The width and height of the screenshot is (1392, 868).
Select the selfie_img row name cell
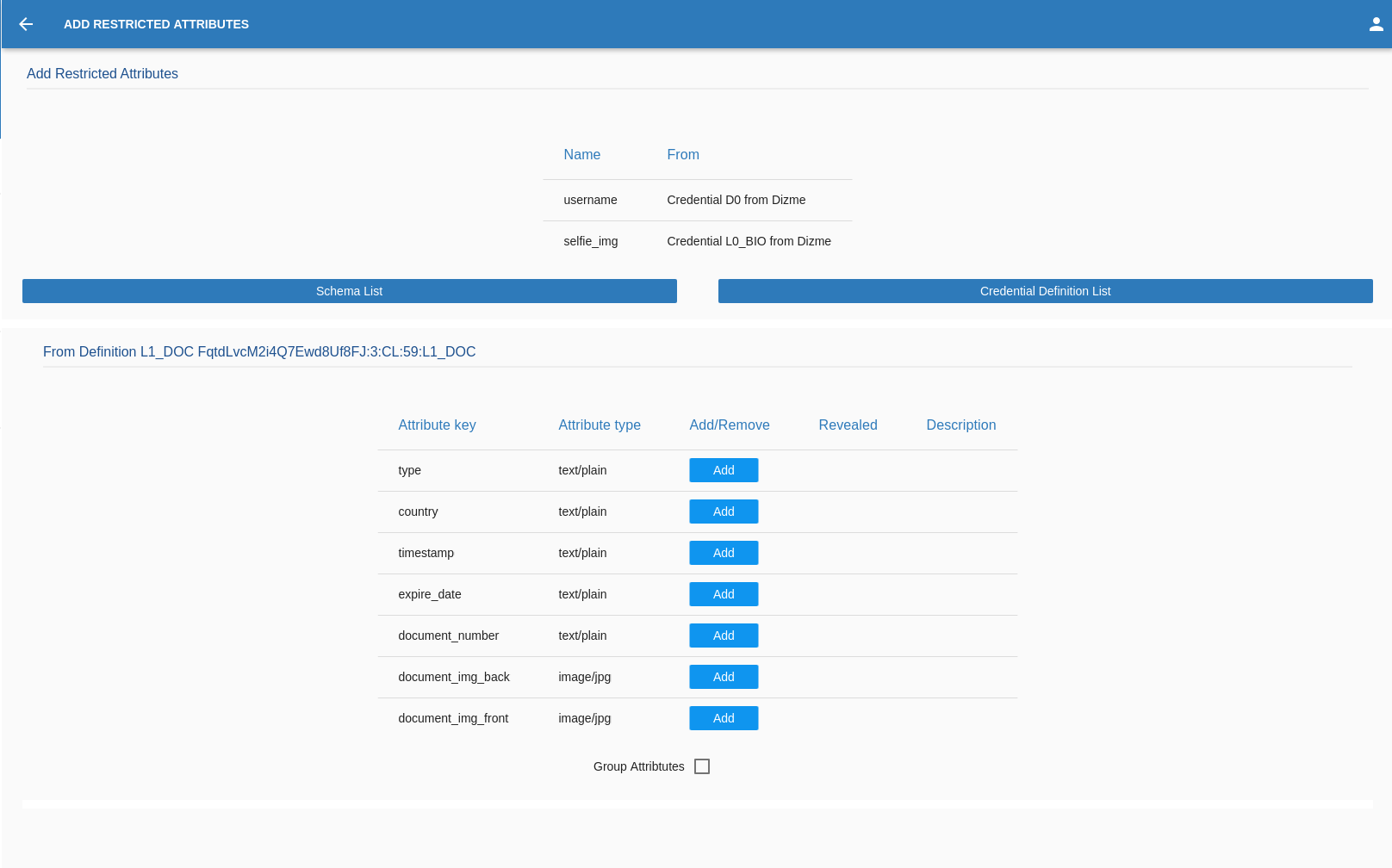[591, 241]
